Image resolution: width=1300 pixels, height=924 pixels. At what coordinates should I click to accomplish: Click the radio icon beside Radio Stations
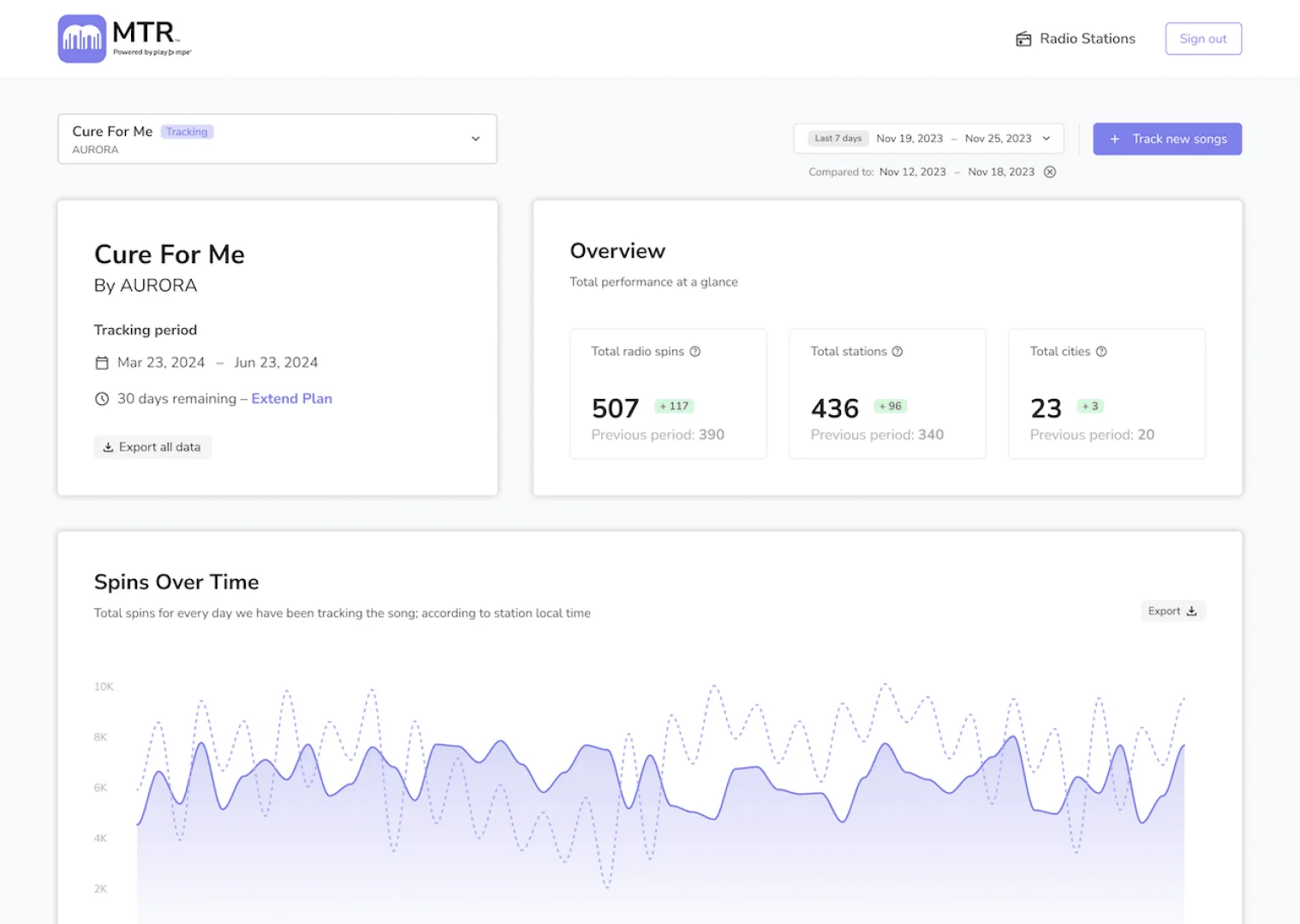click(1023, 39)
